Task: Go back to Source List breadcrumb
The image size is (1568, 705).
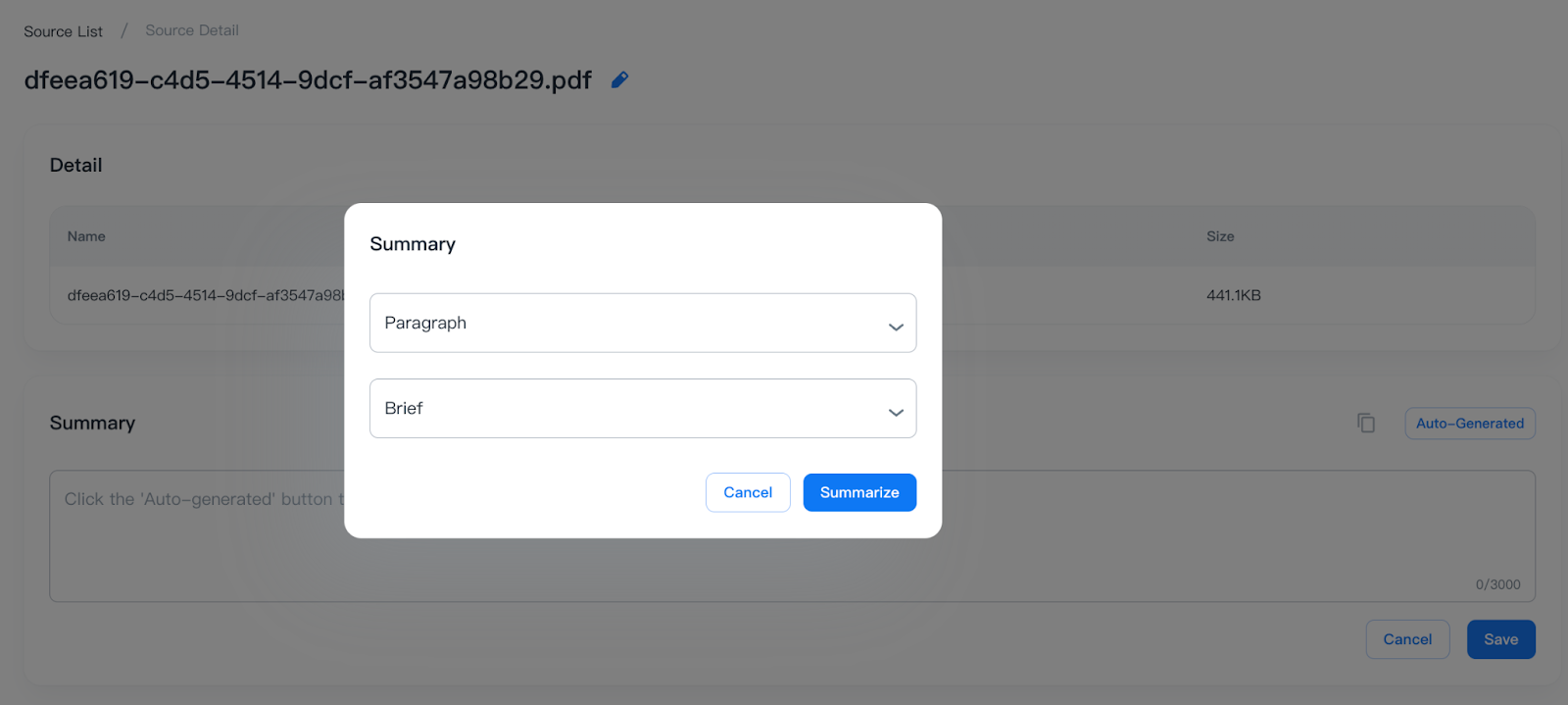Action: (63, 31)
